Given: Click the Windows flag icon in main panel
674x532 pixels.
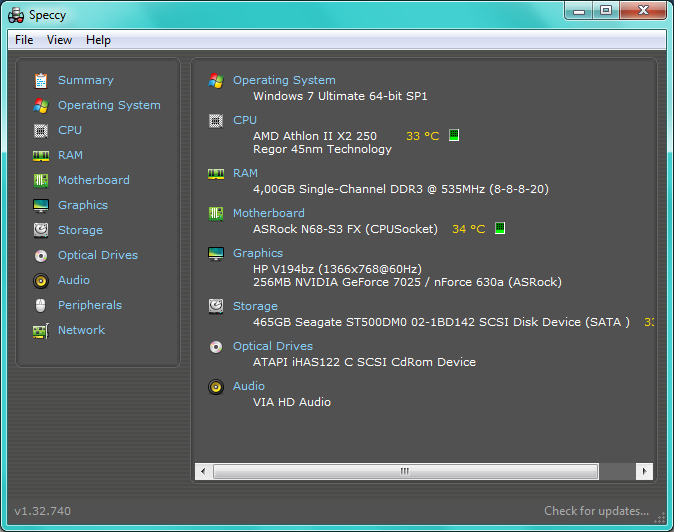Looking at the screenshot, I should 216,80.
